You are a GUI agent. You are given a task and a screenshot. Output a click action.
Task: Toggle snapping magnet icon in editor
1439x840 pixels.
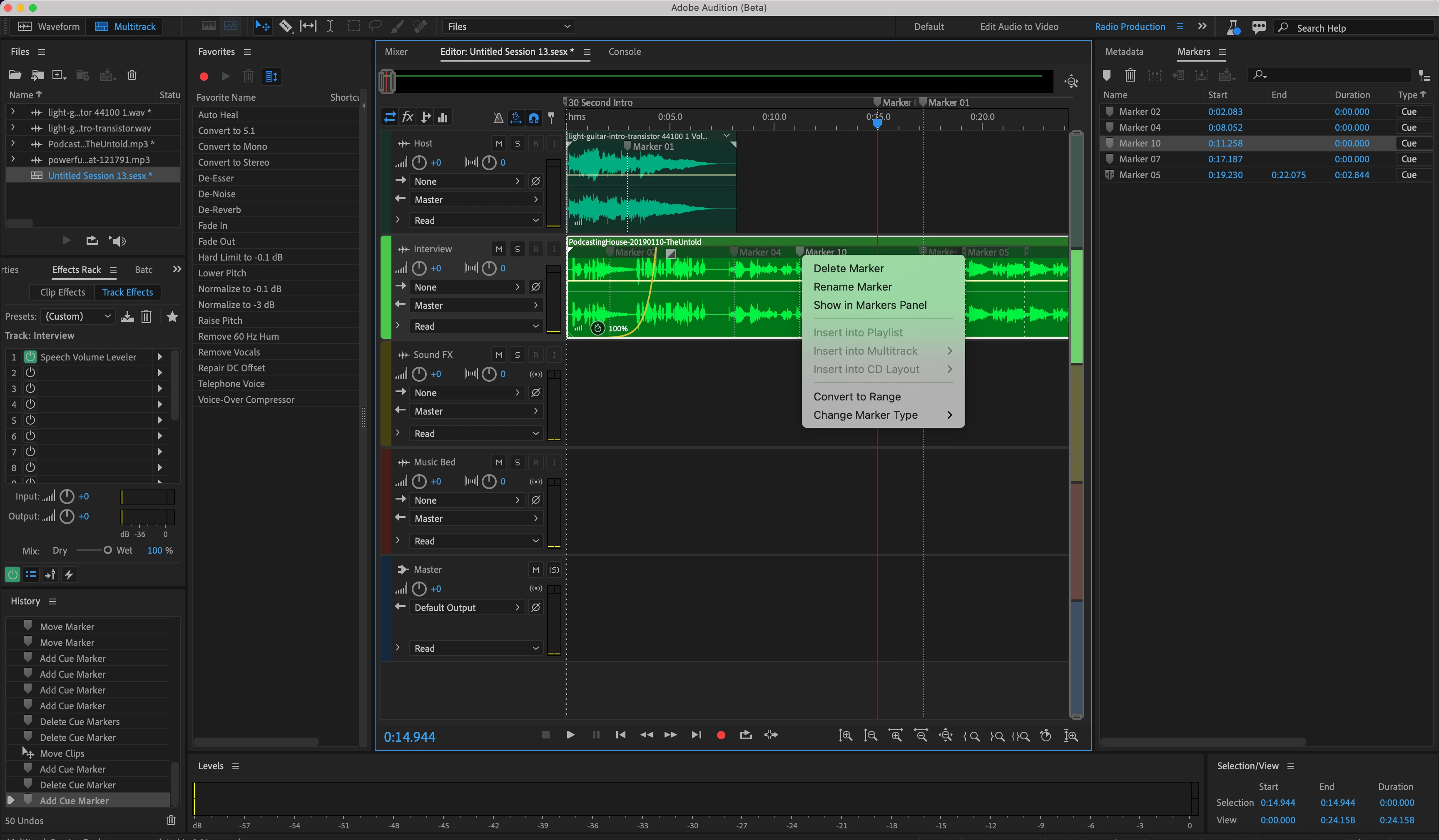click(533, 118)
